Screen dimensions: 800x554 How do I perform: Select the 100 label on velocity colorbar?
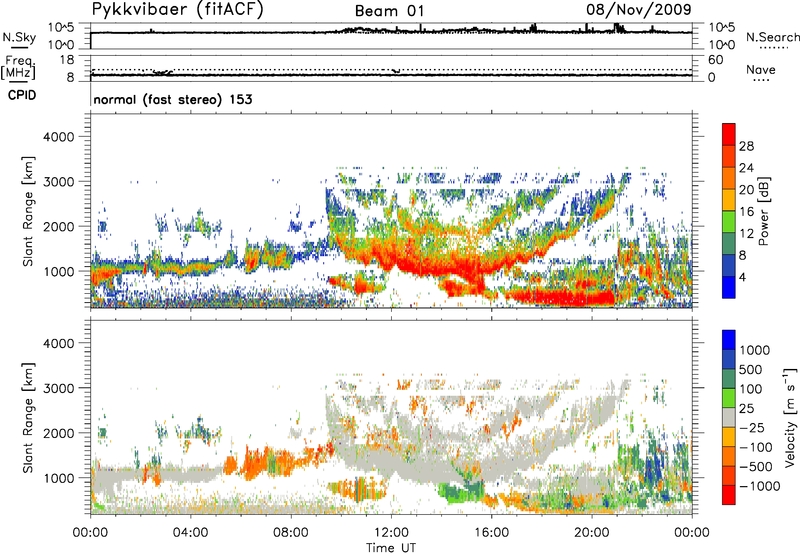pos(751,389)
